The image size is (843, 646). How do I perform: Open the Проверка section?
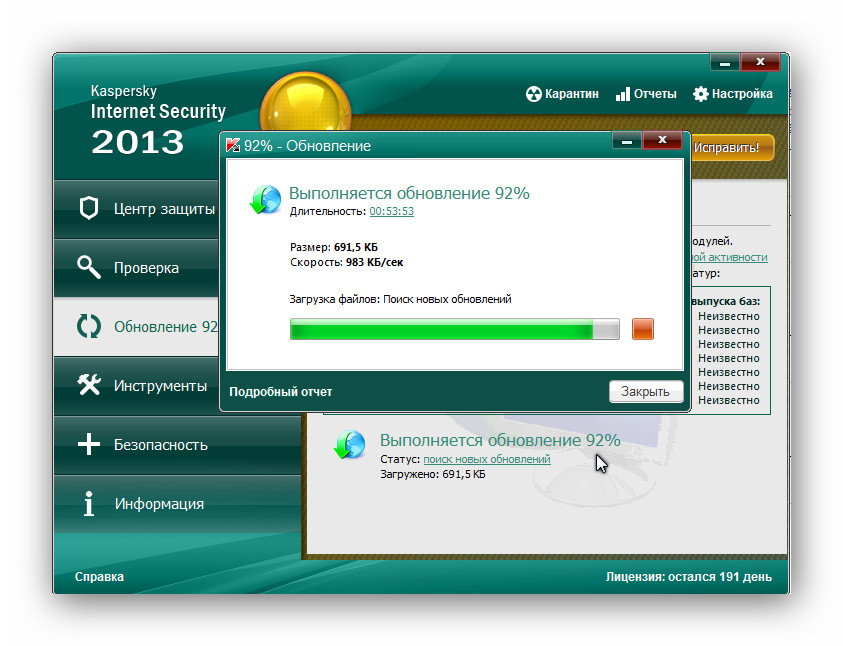coord(146,268)
